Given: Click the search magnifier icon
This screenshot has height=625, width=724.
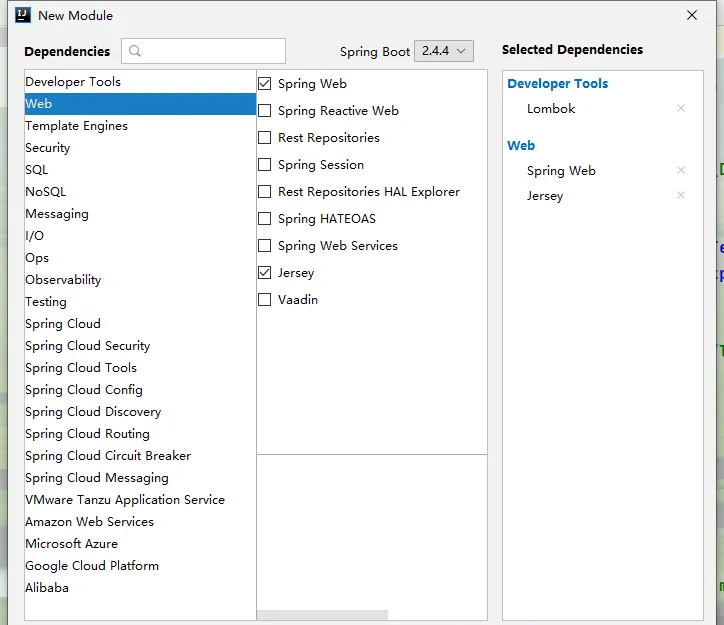Looking at the screenshot, I should click(134, 51).
